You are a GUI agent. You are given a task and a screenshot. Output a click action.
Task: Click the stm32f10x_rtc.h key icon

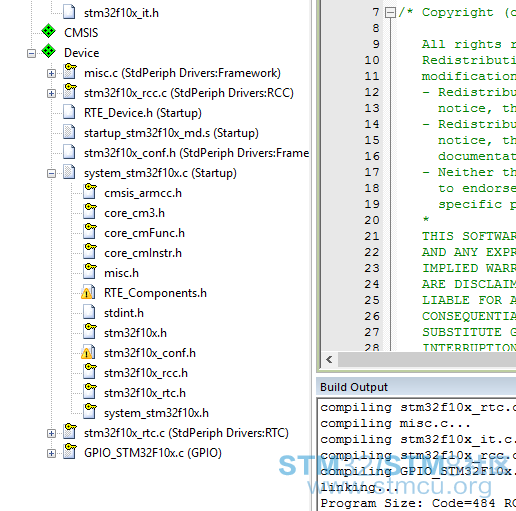click(x=90, y=391)
